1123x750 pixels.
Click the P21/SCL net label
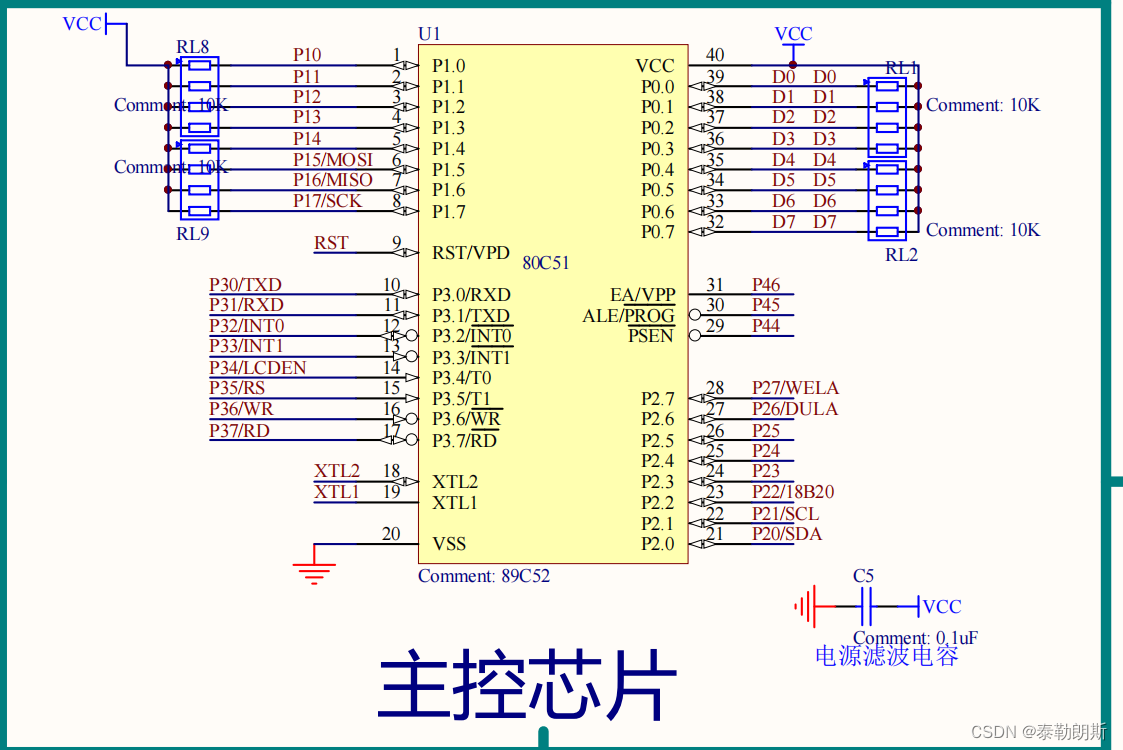click(x=786, y=514)
